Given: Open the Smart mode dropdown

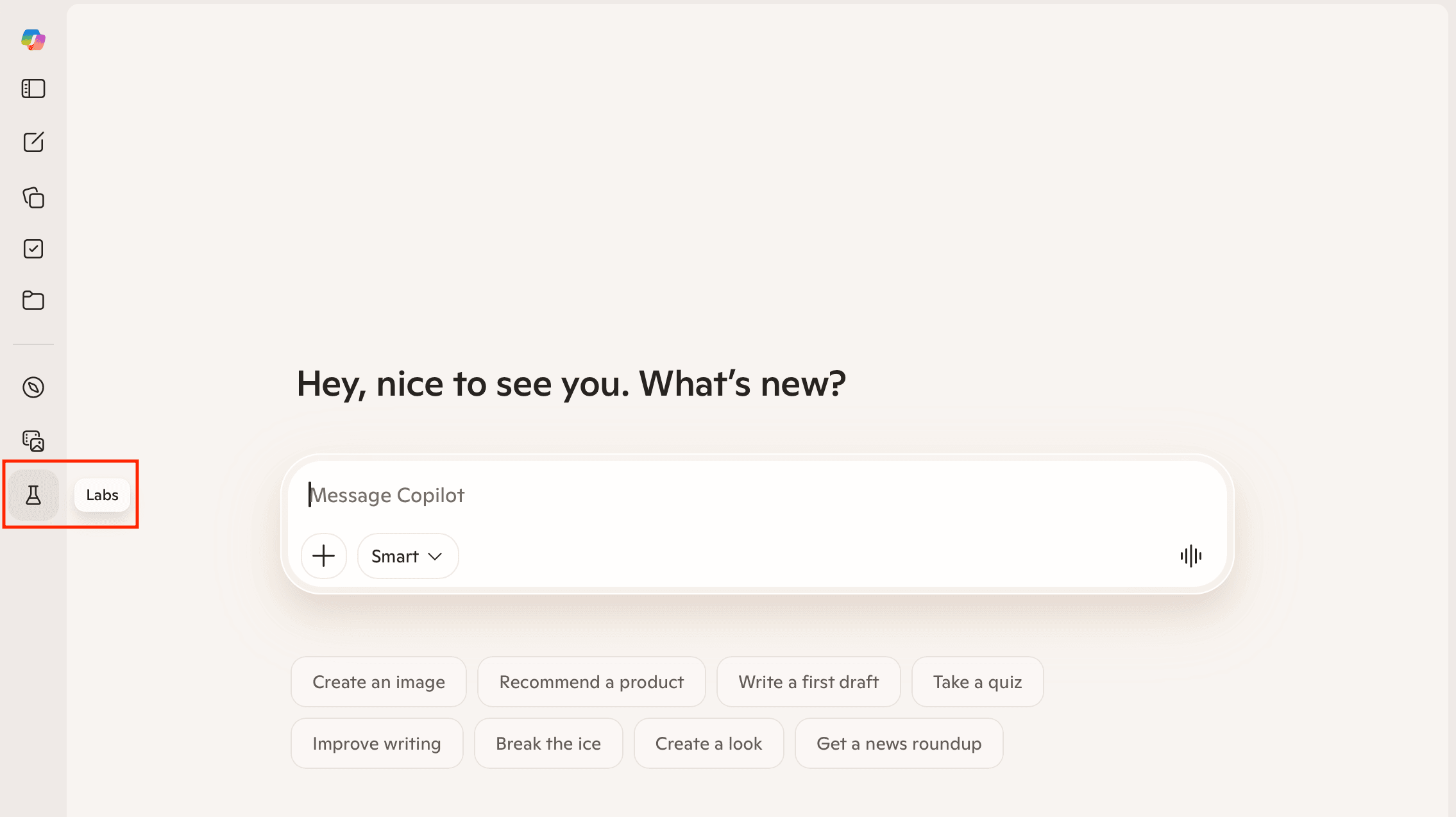Looking at the screenshot, I should pos(407,556).
